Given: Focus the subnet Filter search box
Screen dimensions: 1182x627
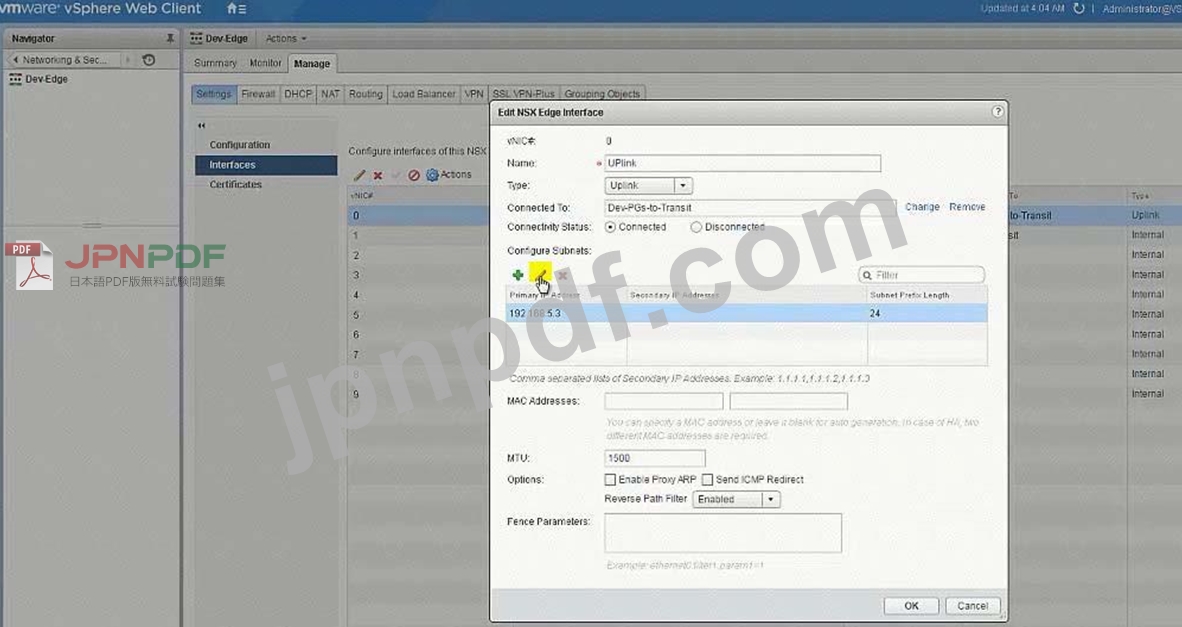Looking at the screenshot, I should tap(921, 275).
